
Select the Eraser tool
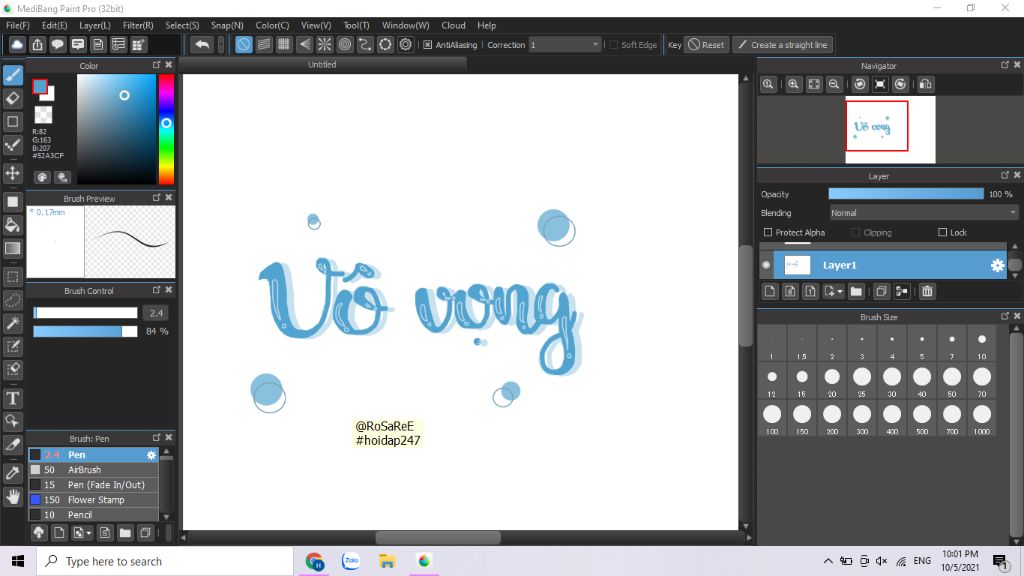[x=12, y=99]
